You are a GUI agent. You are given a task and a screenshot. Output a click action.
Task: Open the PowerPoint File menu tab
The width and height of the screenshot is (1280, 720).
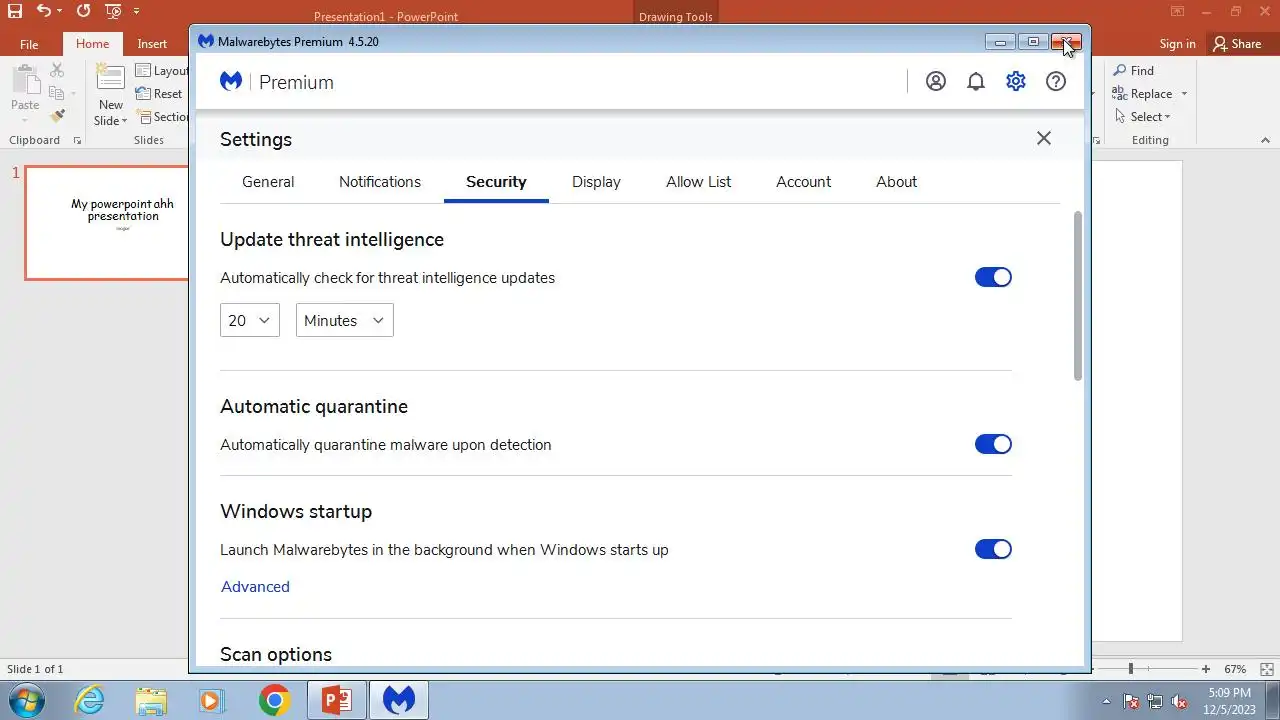(29, 44)
